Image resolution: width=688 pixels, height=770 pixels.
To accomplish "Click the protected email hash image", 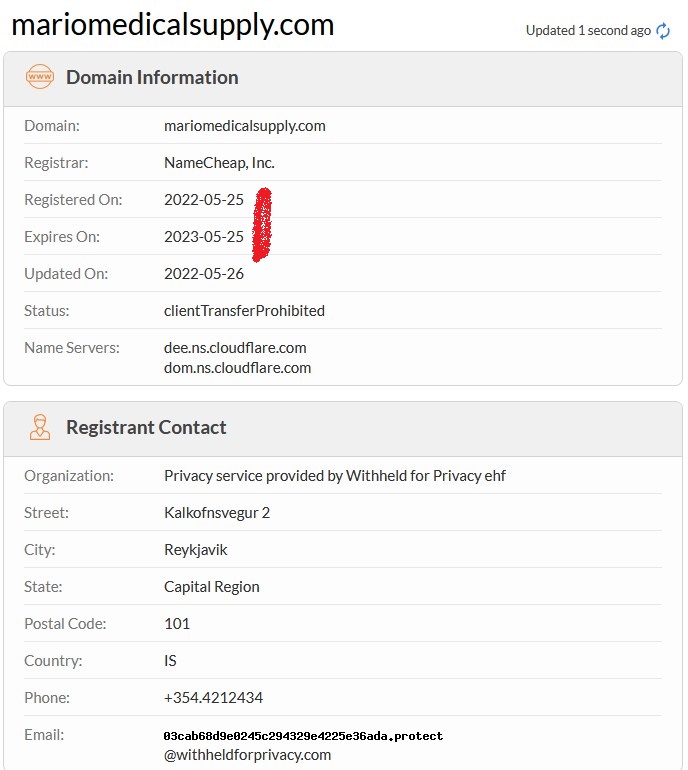I will pyautogui.click(x=303, y=736).
